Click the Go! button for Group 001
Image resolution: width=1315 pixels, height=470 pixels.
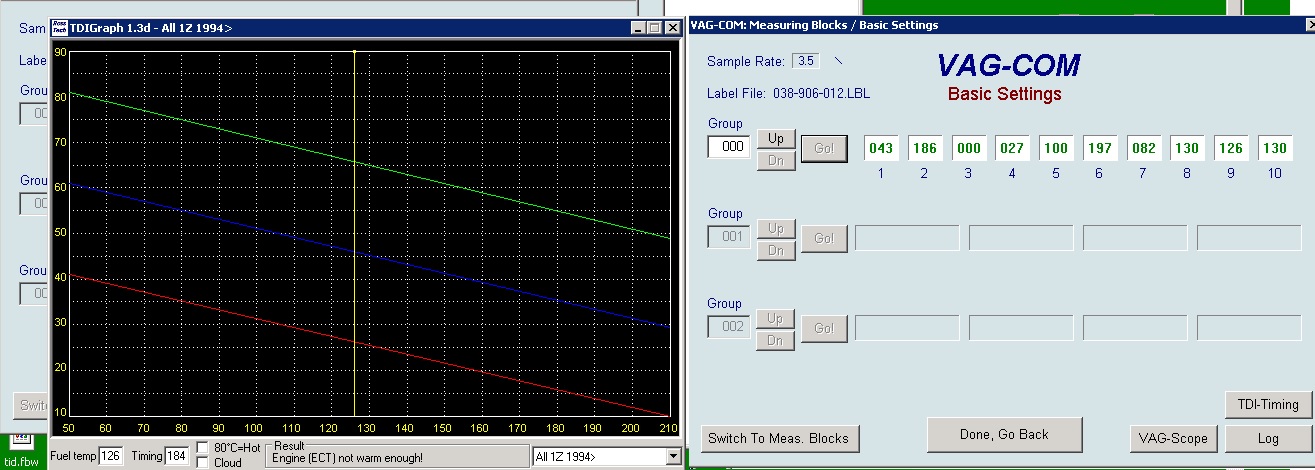tap(824, 238)
